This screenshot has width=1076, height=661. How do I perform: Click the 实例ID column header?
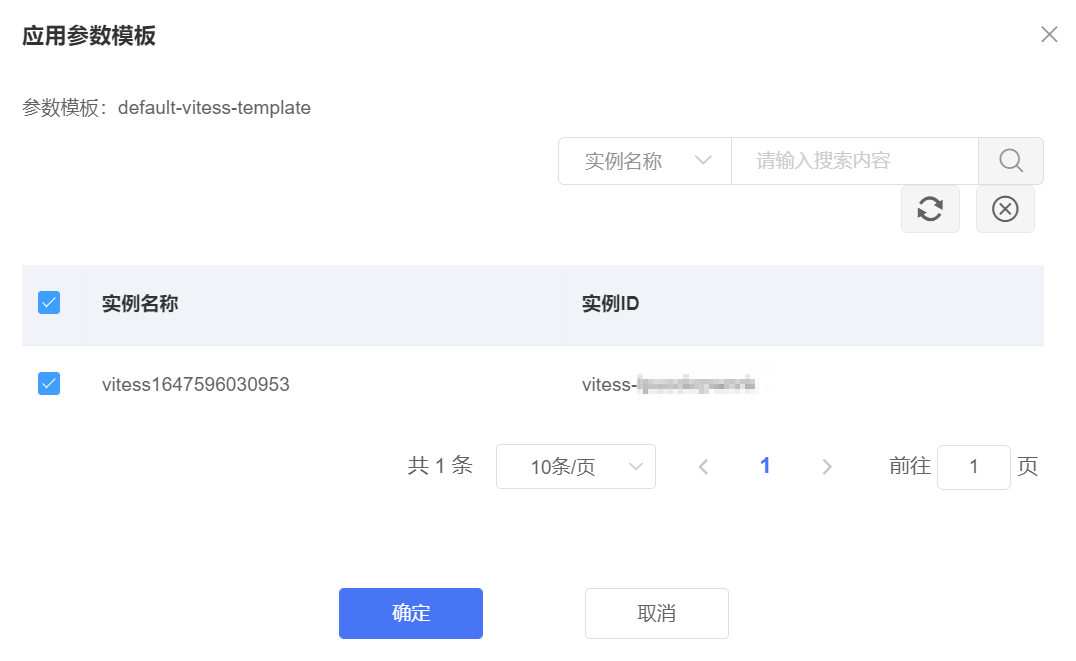610,304
